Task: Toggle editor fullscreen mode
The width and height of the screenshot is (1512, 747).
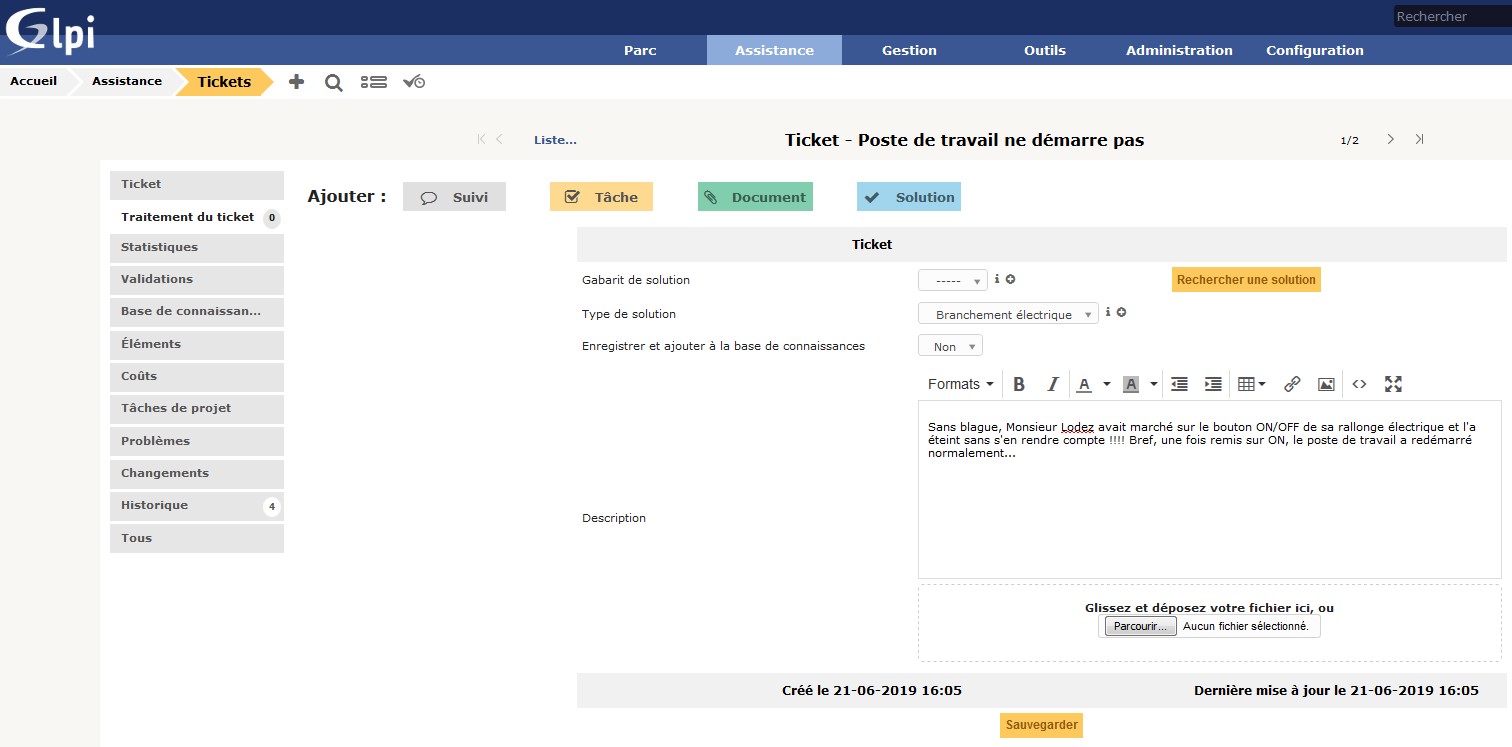Action: pos(1393,384)
